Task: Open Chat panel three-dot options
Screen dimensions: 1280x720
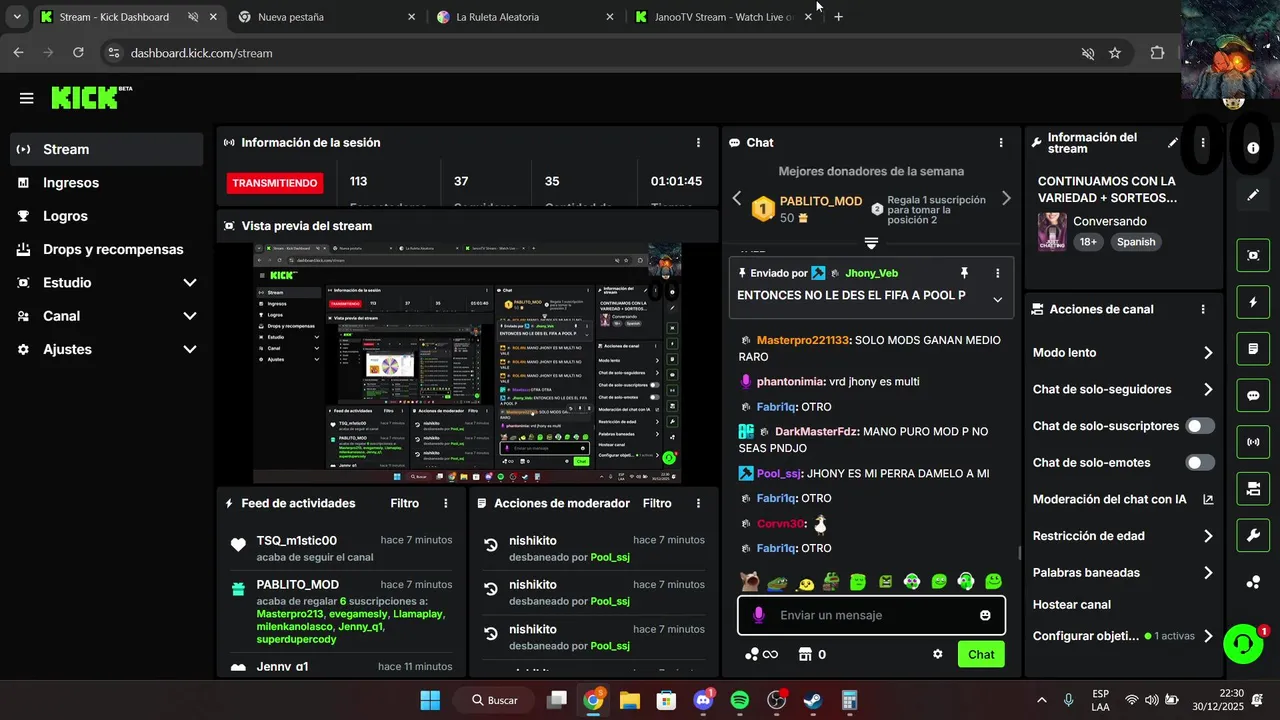Action: click(x=1001, y=143)
